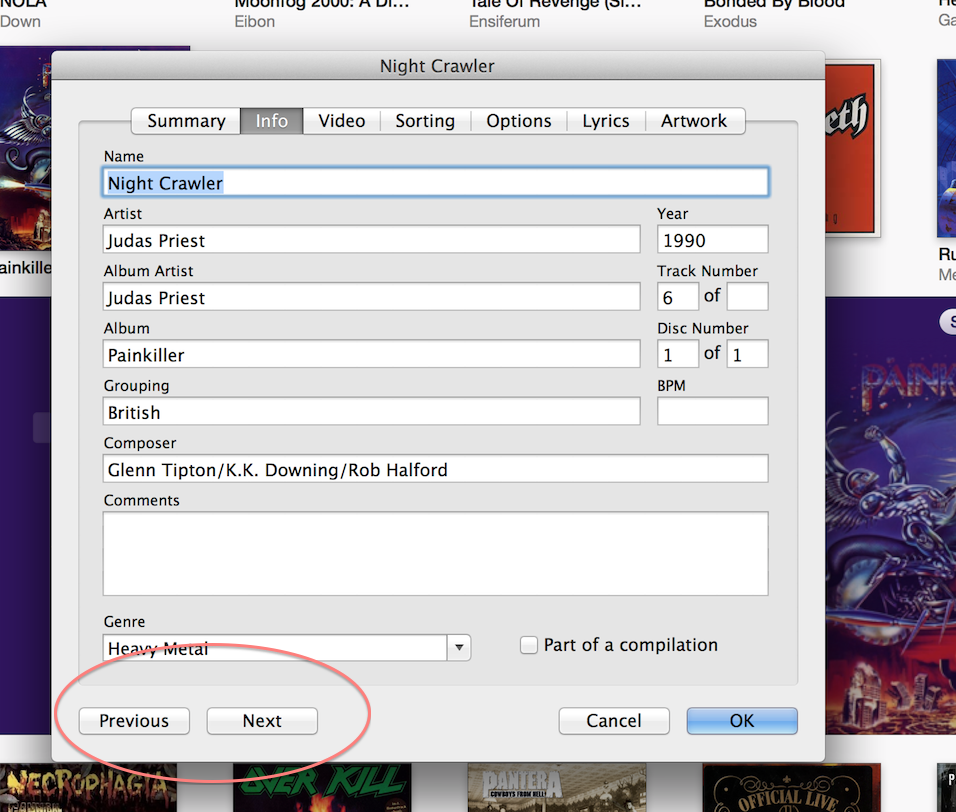
Task: Click the empty BPM field
Action: (x=713, y=411)
